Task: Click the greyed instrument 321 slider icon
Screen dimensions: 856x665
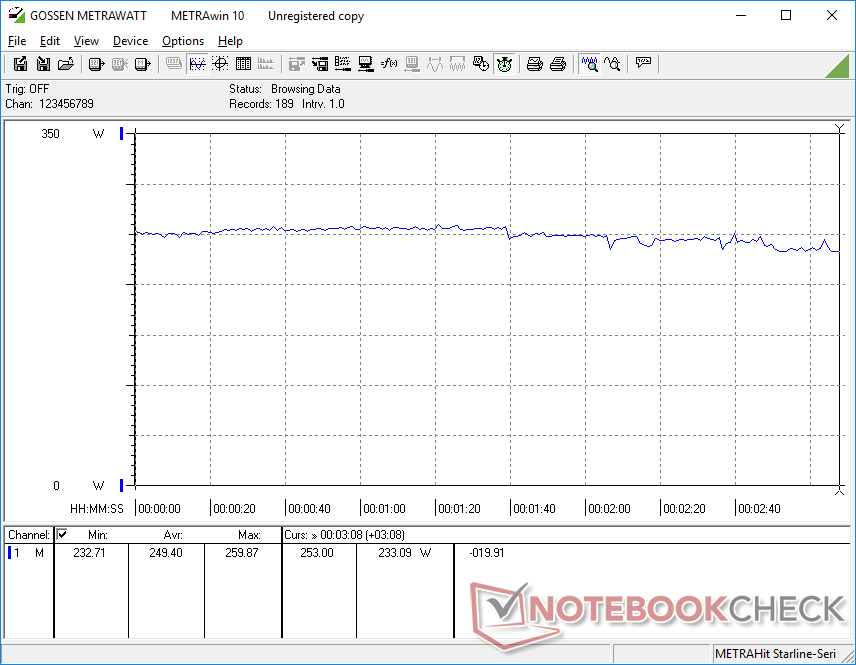Action: coord(412,64)
